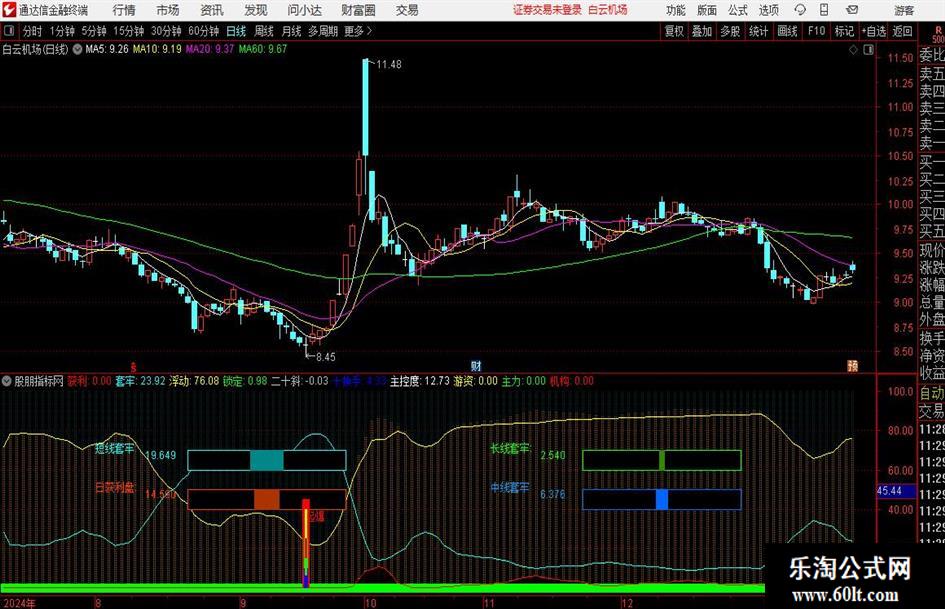This screenshot has width=945, height=609.
Task: Open the 发现 menu
Action: [x=256, y=10]
